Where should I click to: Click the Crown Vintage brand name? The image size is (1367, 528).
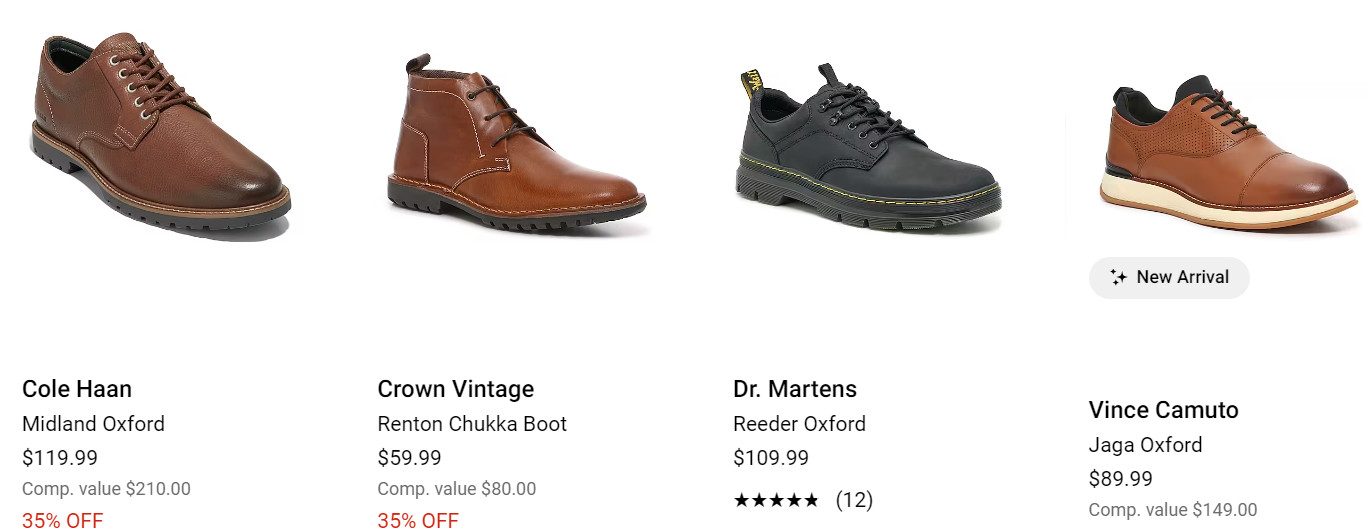coord(456,389)
